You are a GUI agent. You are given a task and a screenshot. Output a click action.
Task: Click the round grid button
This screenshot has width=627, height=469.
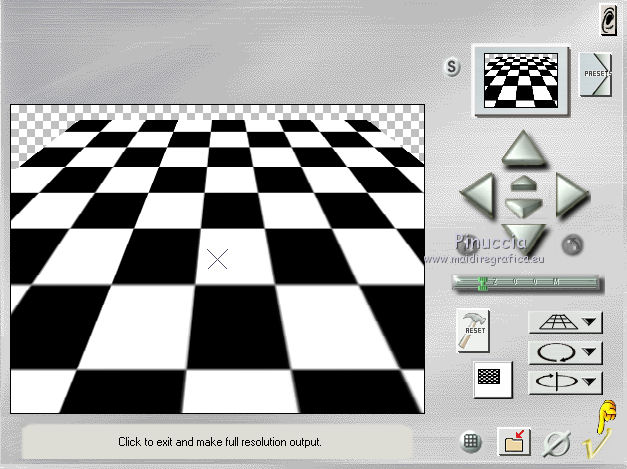click(x=471, y=442)
